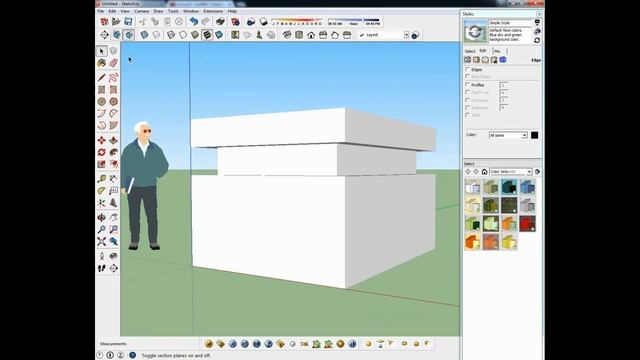
Task: Undo the last action
Action: [194, 22]
